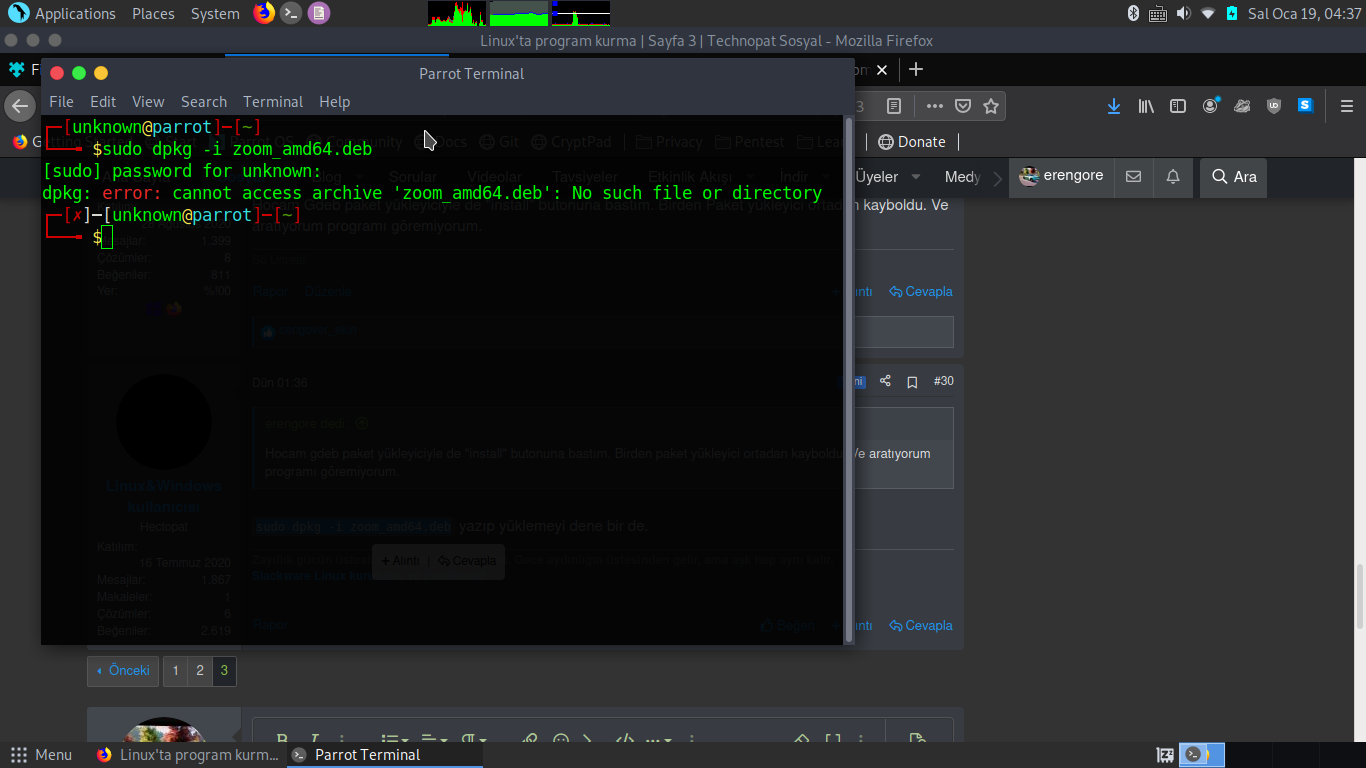Open the CPU system monitor graph

tap(457, 13)
